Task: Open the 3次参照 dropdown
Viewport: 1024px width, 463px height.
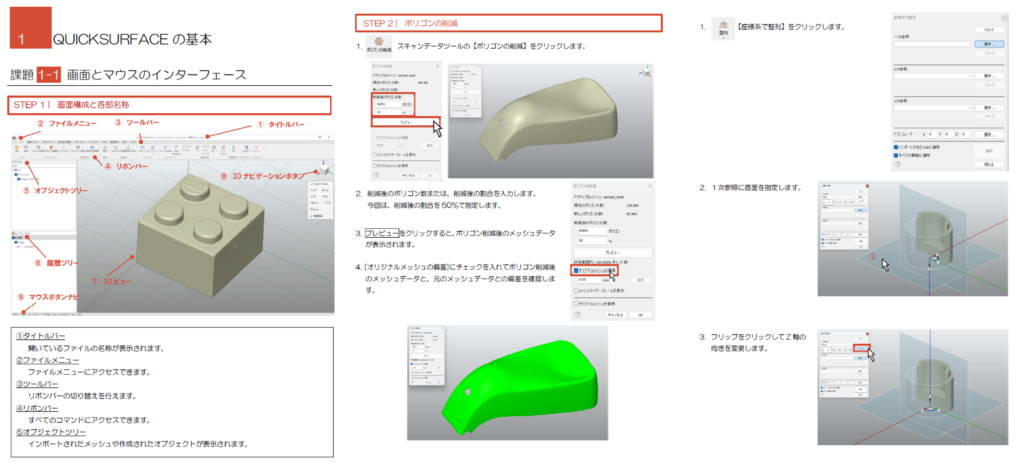Action: pyautogui.click(x=933, y=108)
